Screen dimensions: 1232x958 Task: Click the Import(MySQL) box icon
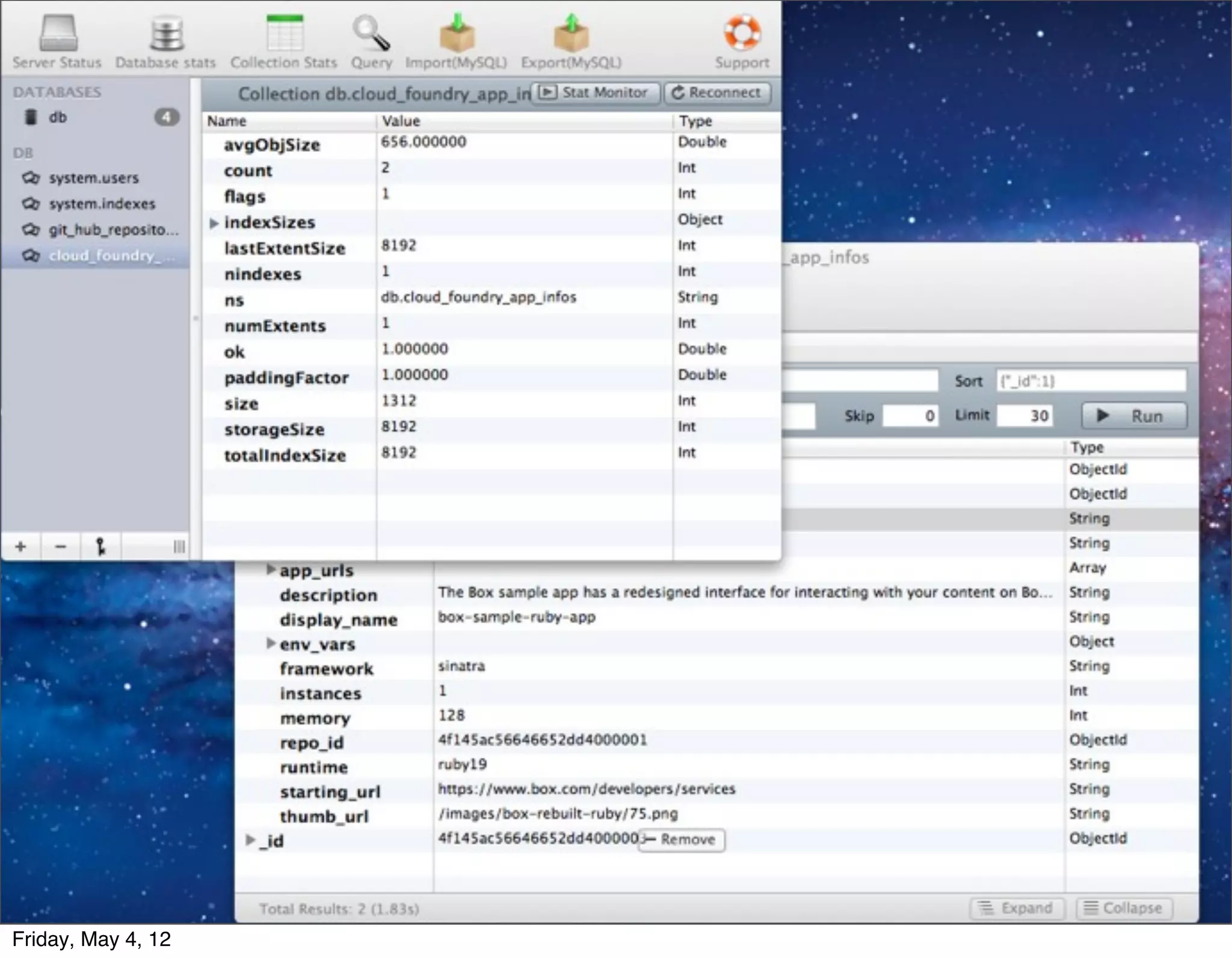[456, 35]
